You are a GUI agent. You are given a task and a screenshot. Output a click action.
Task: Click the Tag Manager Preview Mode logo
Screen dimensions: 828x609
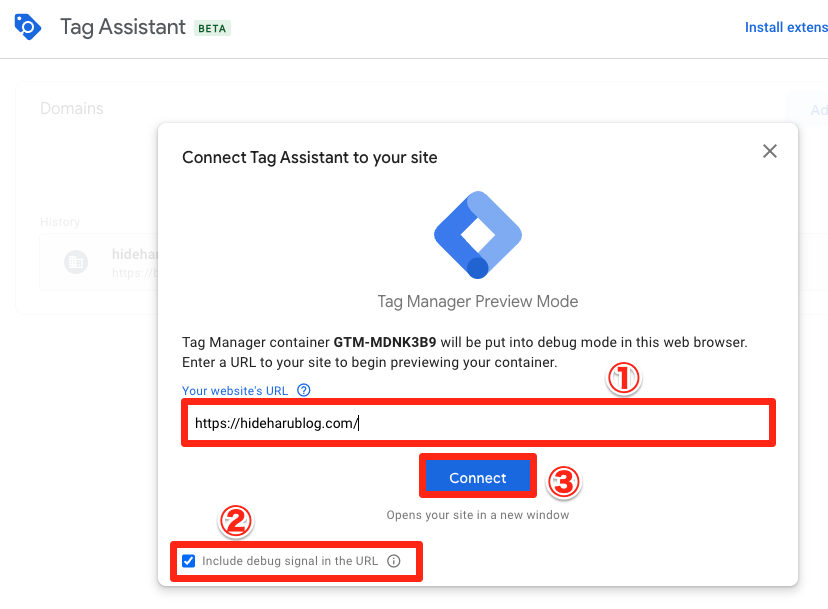click(478, 235)
